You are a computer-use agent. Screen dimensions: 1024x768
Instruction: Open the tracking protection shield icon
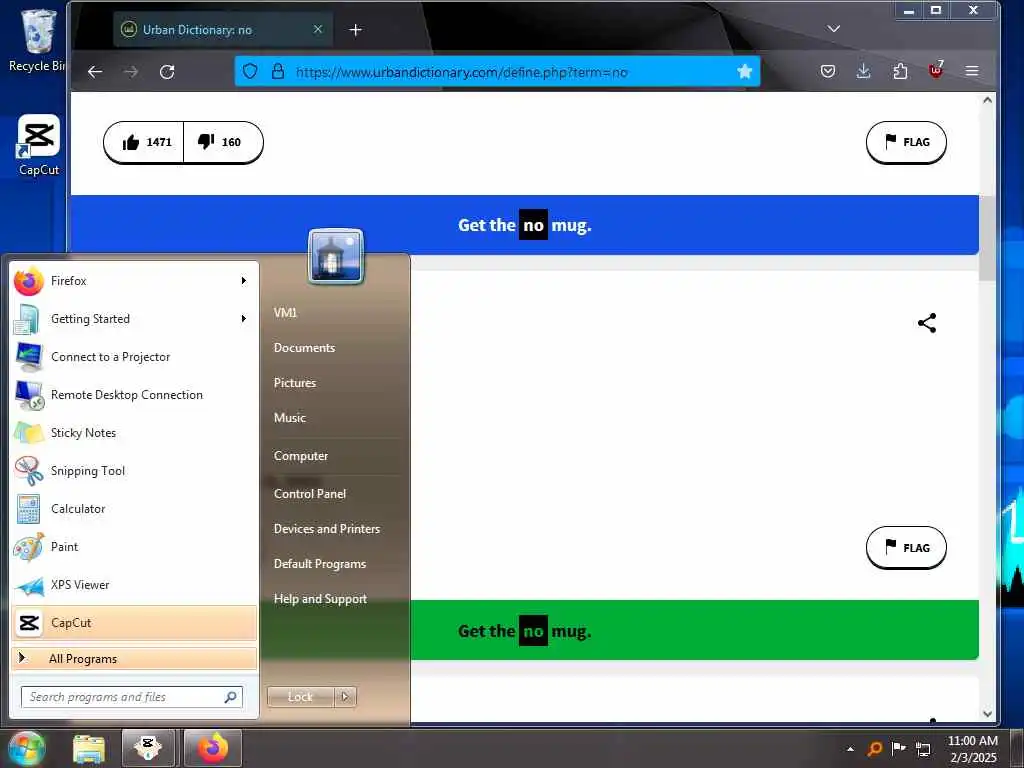250,72
